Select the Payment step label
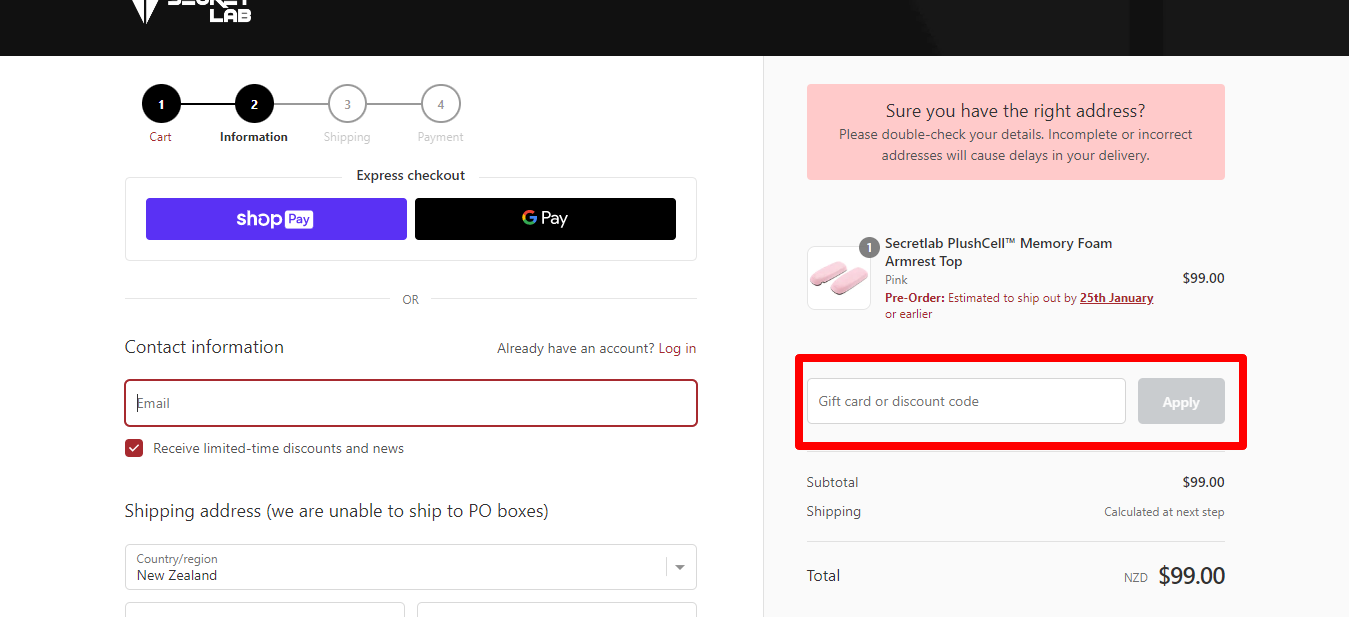1349x617 pixels. click(441, 137)
